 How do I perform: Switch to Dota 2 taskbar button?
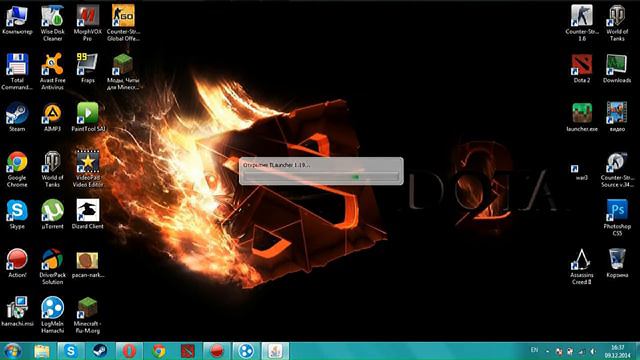(x=187, y=351)
